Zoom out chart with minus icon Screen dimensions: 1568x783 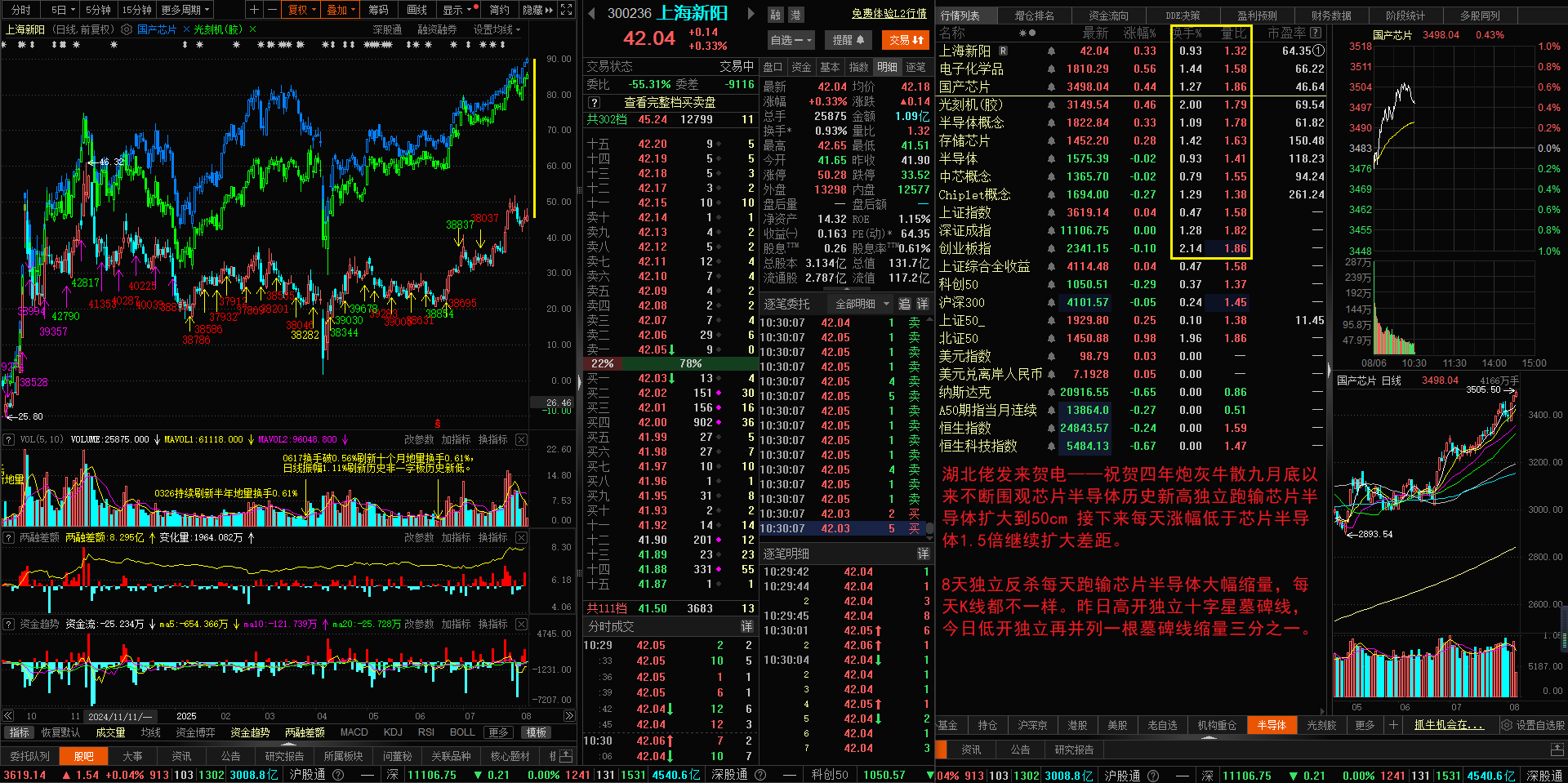[x=272, y=10]
